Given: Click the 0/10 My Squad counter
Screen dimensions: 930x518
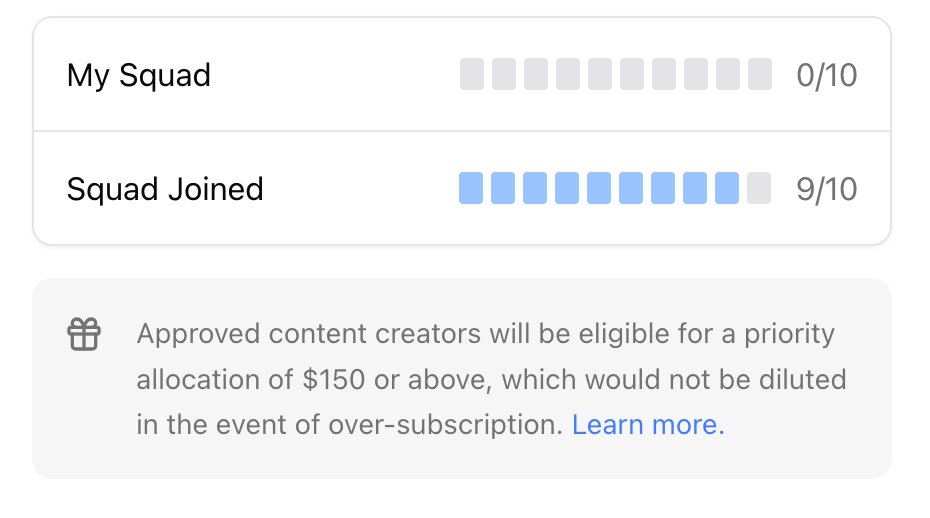Looking at the screenshot, I should [x=827, y=75].
